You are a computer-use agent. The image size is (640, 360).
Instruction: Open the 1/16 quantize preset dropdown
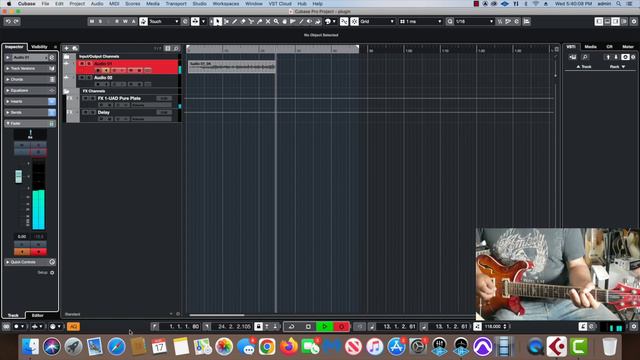pyautogui.click(x=474, y=21)
